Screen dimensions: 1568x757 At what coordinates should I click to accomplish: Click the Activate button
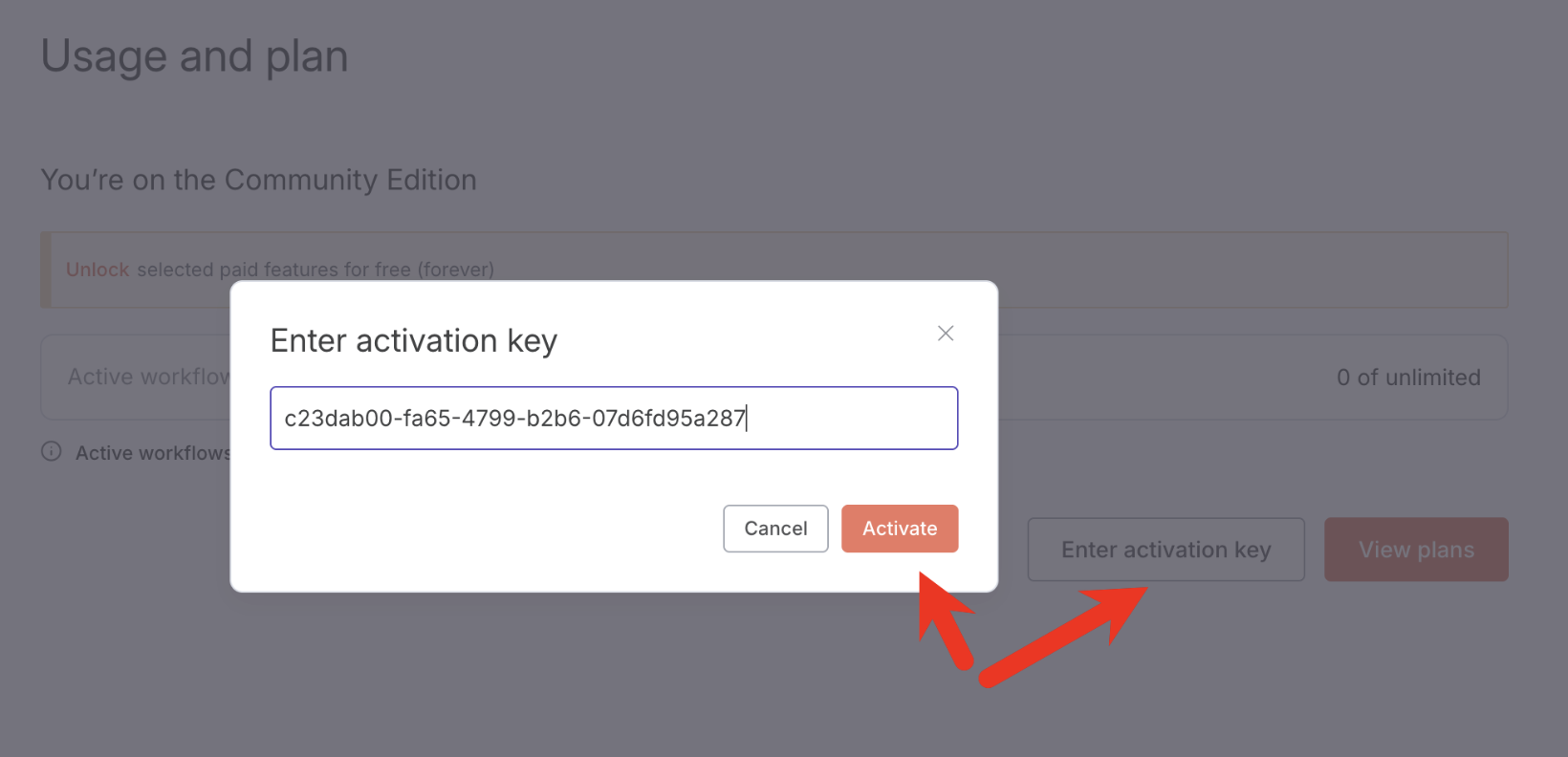click(899, 529)
